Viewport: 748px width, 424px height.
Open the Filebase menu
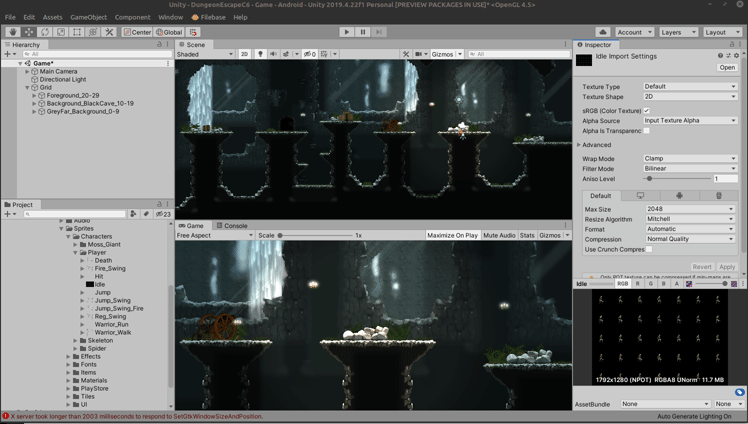(x=208, y=17)
